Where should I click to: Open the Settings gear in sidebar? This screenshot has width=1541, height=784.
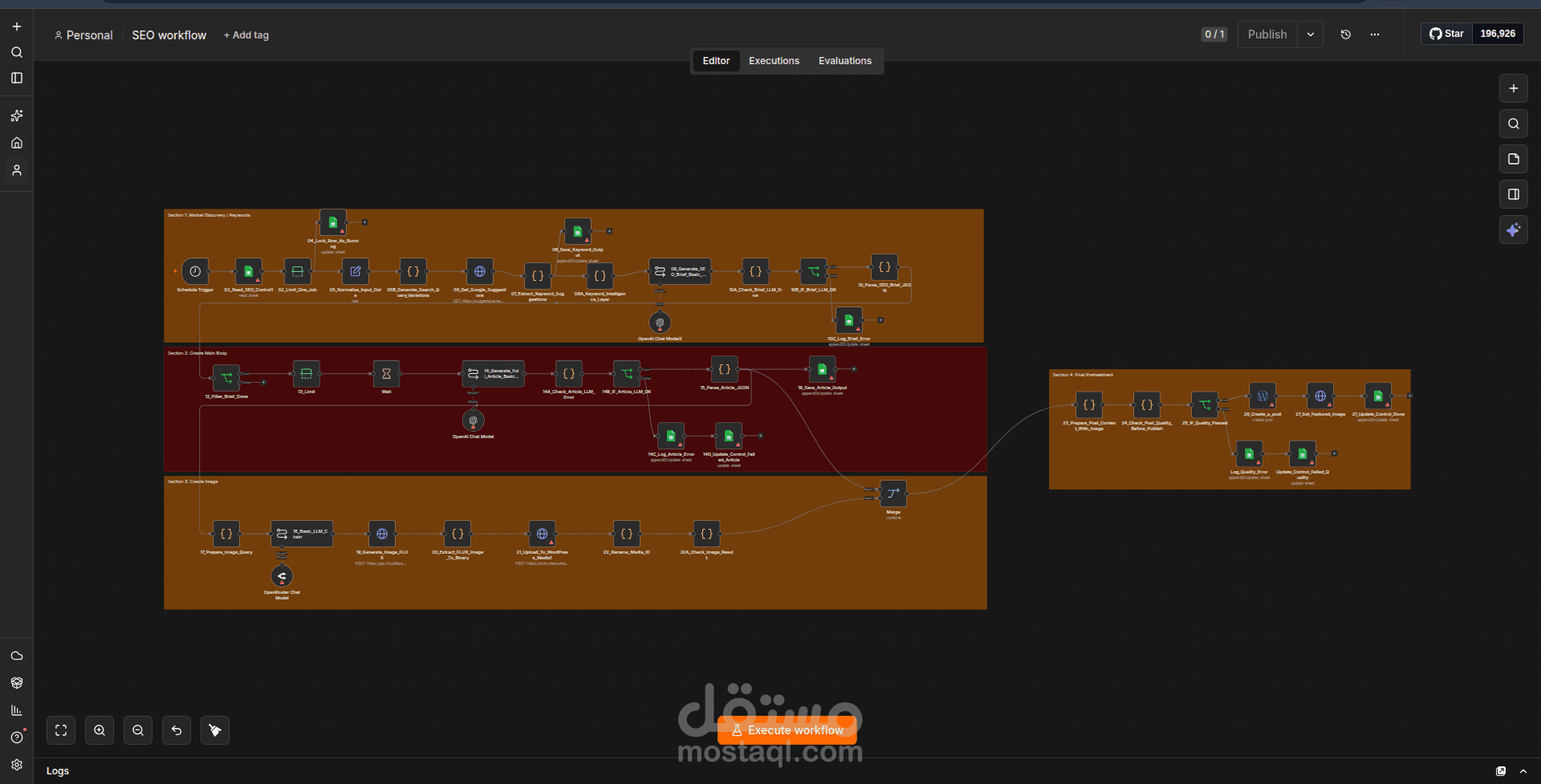(x=17, y=765)
